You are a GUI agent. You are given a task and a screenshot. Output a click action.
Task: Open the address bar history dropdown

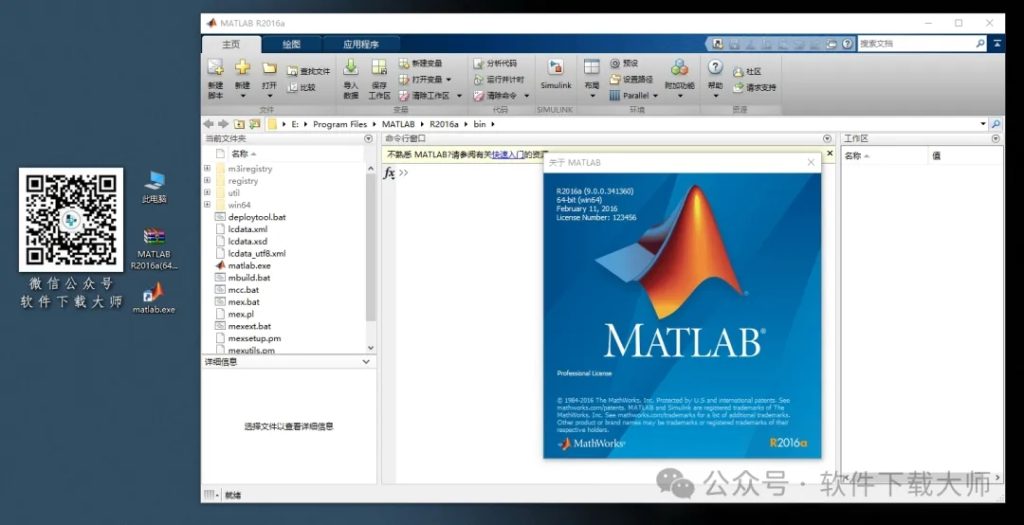(983, 123)
